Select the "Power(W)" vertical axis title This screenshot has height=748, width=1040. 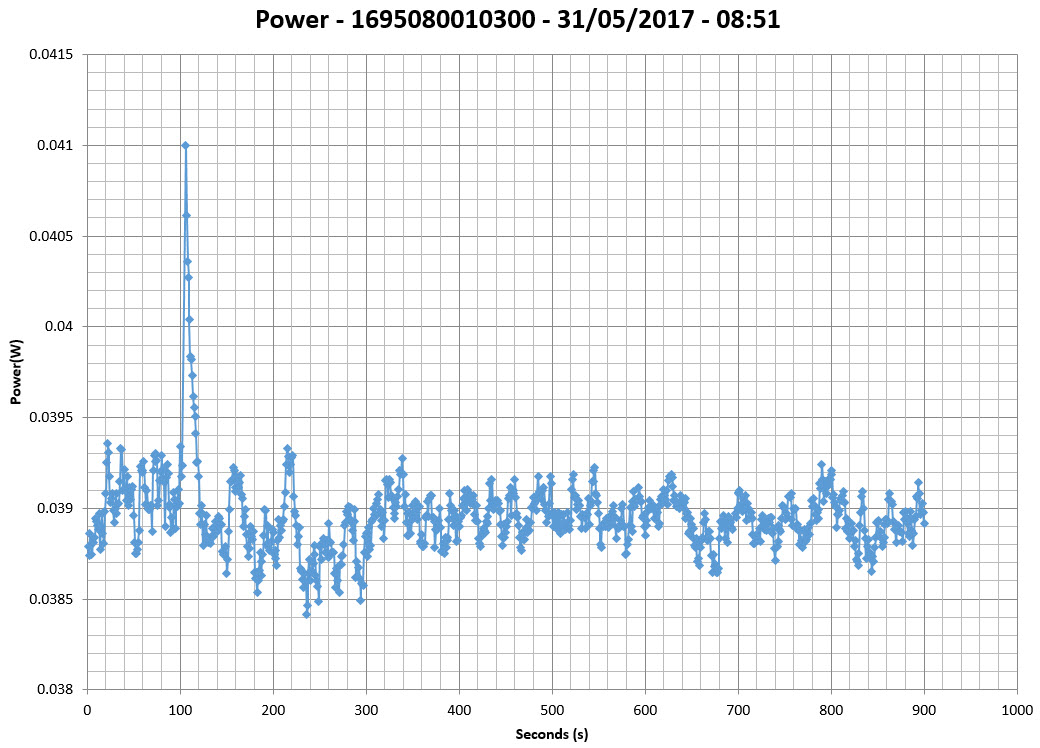click(x=16, y=371)
